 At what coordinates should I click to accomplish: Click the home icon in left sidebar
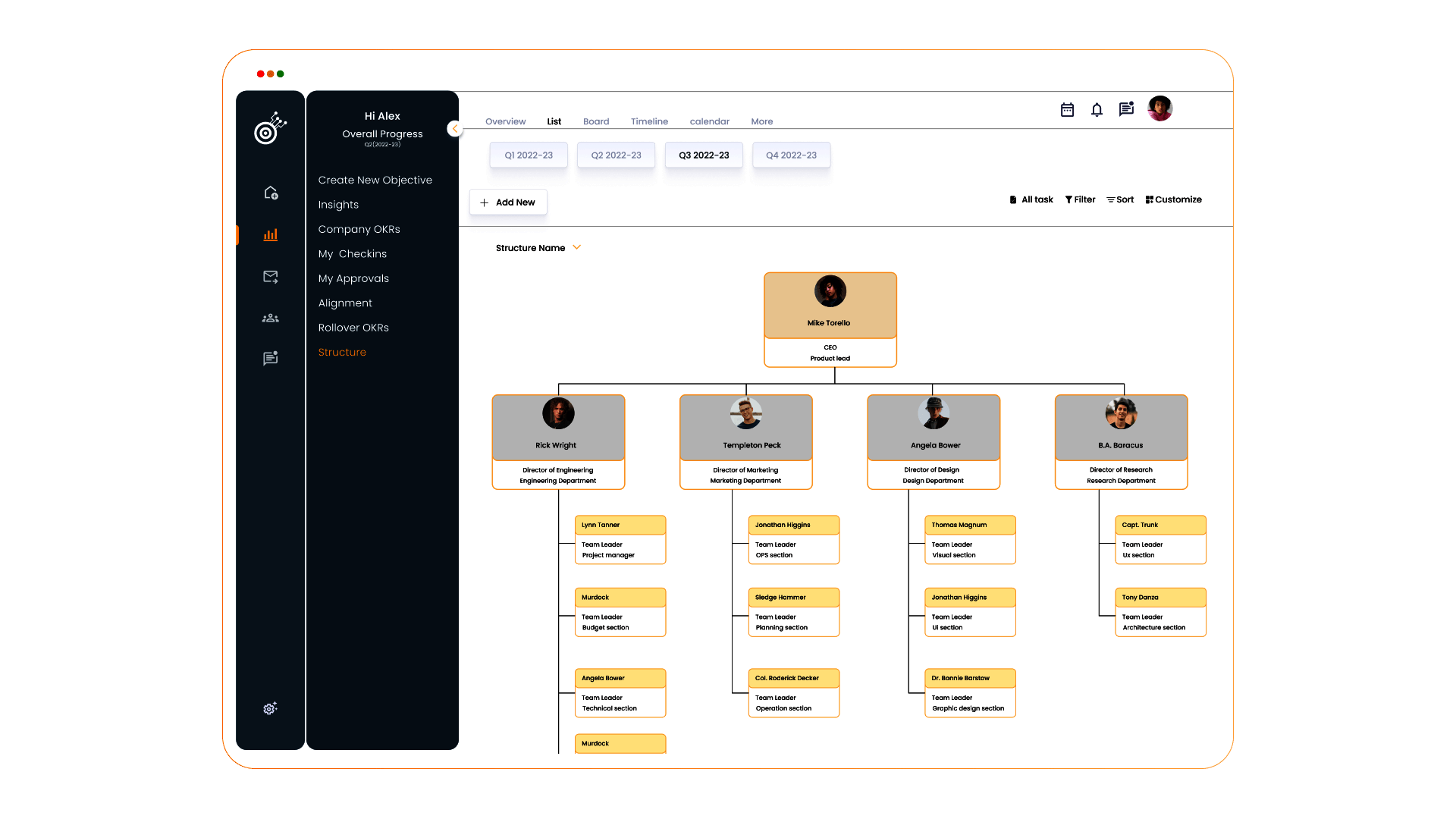pos(271,193)
